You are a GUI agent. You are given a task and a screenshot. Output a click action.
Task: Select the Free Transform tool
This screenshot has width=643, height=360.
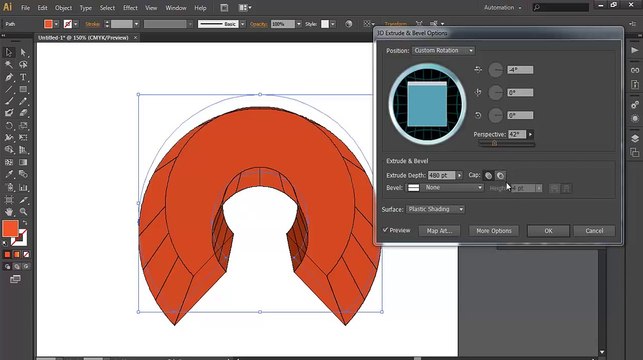[x=23, y=137]
